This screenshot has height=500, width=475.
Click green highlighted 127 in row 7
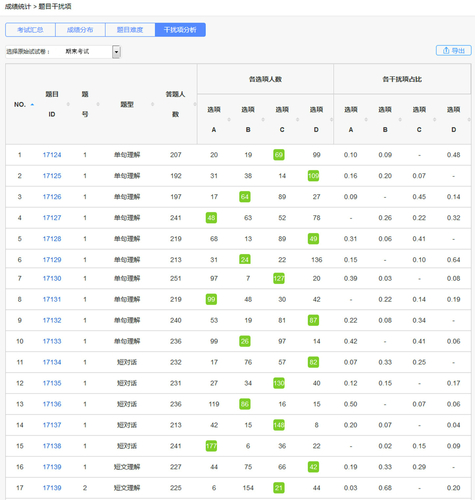(x=279, y=278)
